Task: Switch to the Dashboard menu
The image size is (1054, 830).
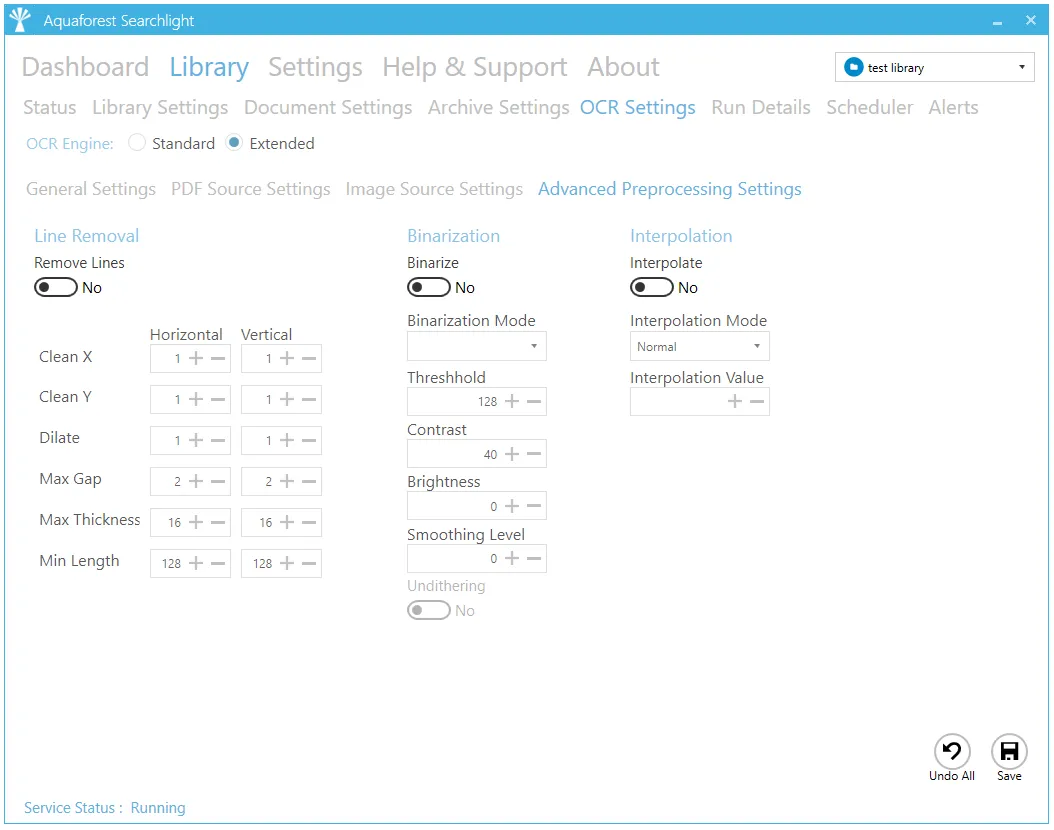Action: [x=85, y=67]
